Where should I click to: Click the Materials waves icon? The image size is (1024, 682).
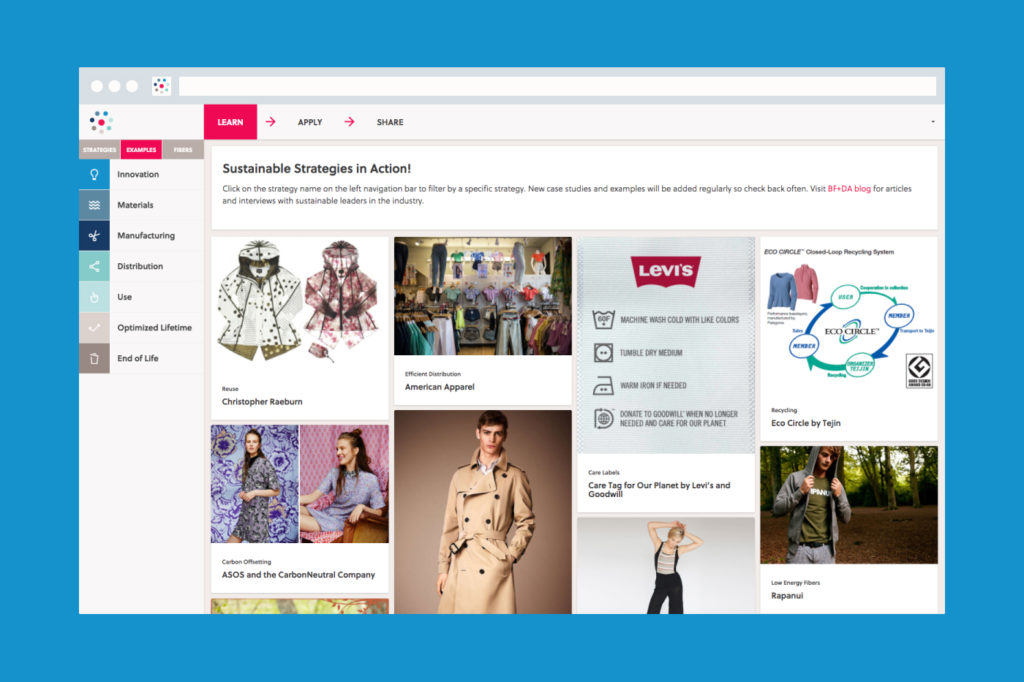click(x=94, y=205)
